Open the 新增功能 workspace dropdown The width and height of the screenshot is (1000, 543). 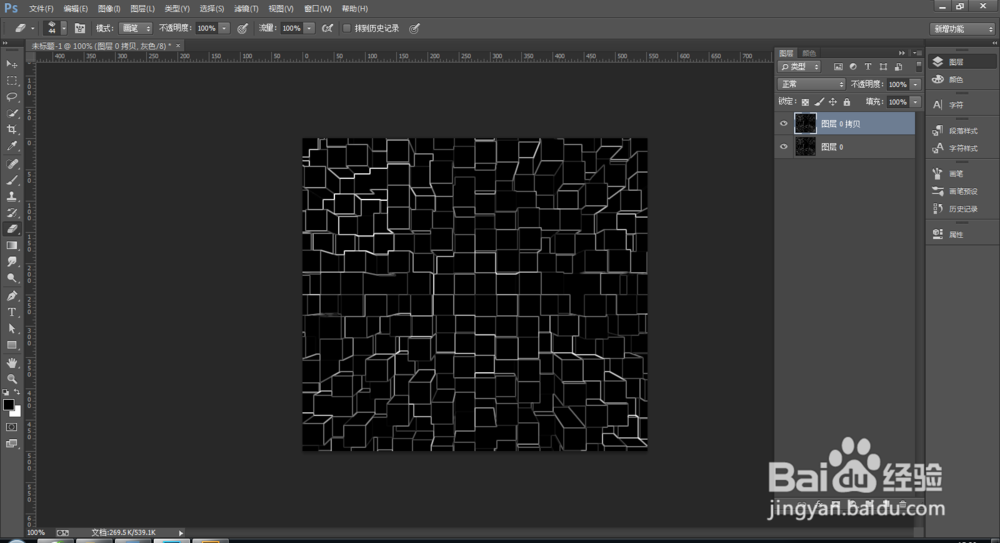[962, 29]
